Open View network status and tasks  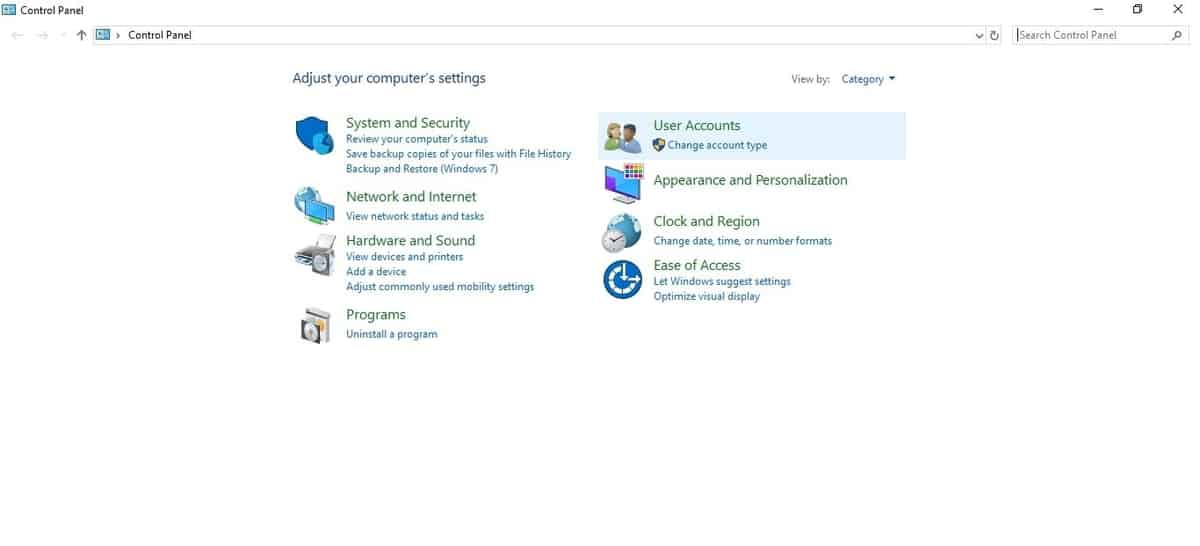pyautogui.click(x=415, y=216)
